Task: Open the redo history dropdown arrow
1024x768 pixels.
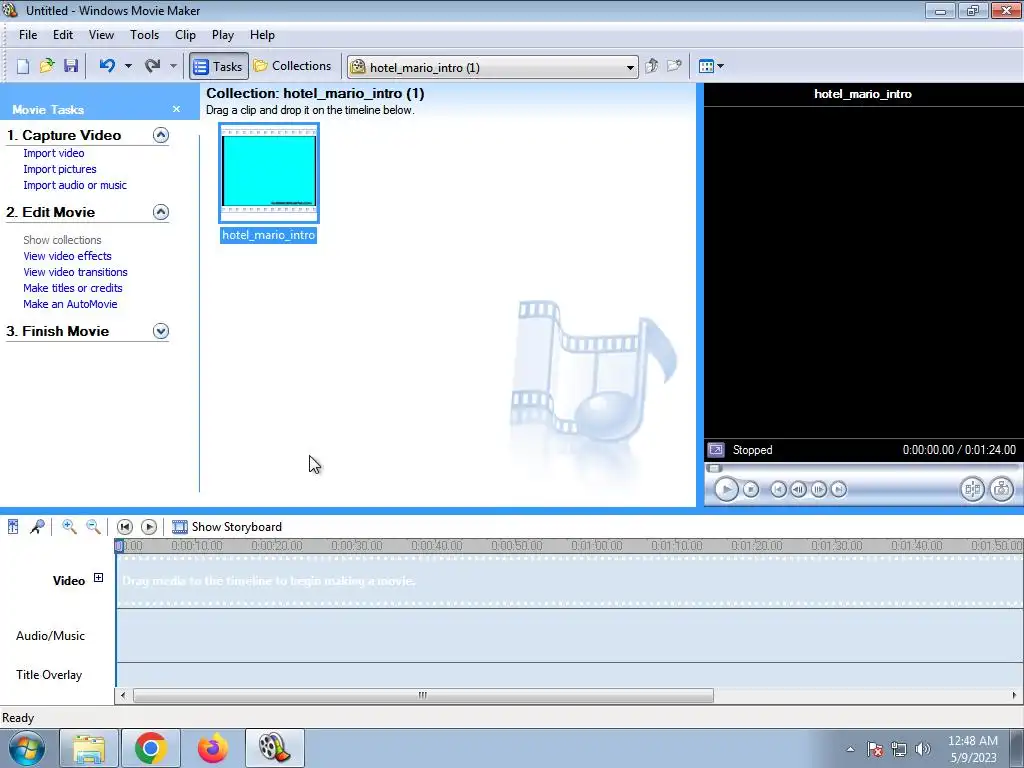Action: tap(173, 66)
